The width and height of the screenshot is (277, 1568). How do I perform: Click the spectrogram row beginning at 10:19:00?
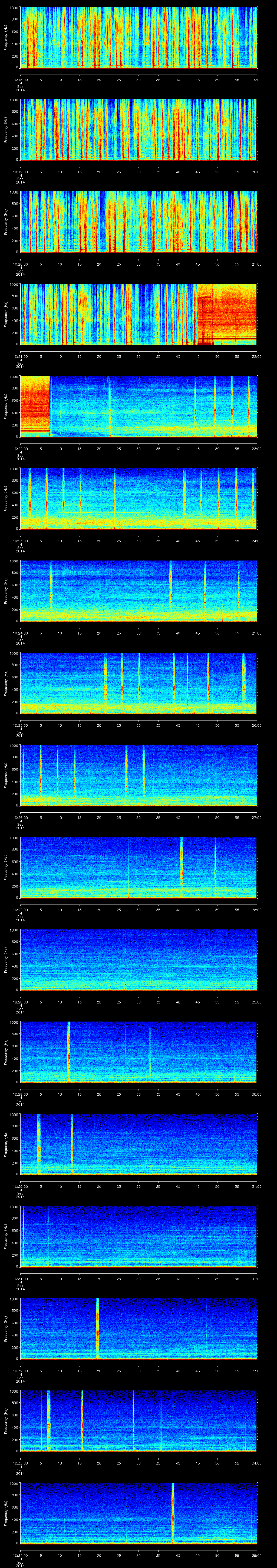click(138, 130)
